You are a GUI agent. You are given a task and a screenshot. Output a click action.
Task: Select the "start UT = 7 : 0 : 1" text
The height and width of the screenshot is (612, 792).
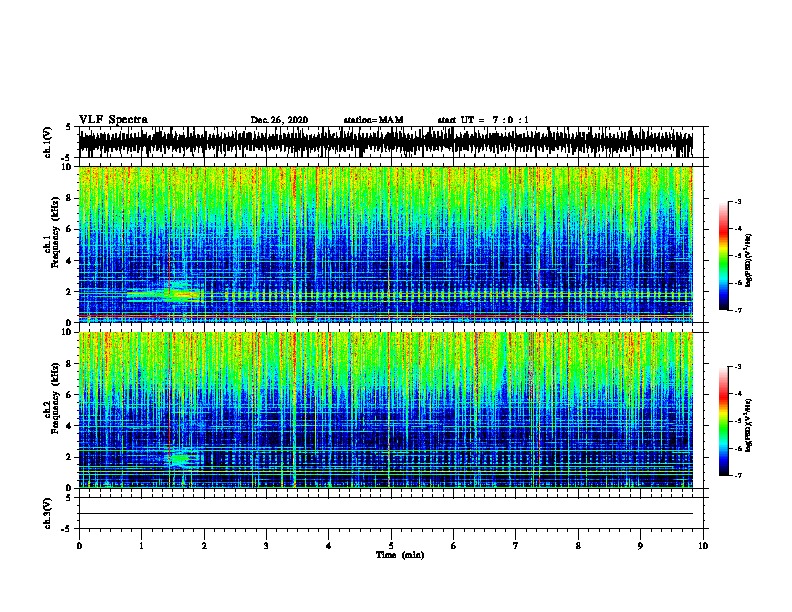483,120
